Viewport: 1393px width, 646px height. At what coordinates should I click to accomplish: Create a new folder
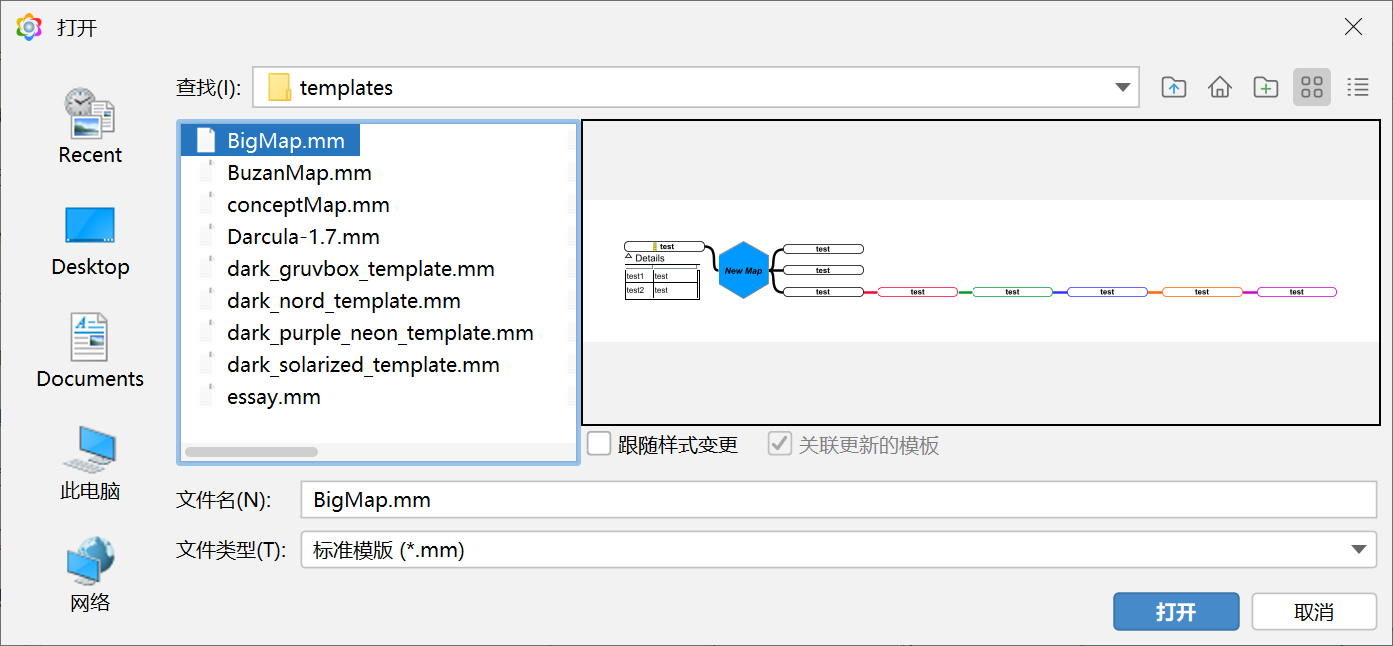click(x=1266, y=87)
